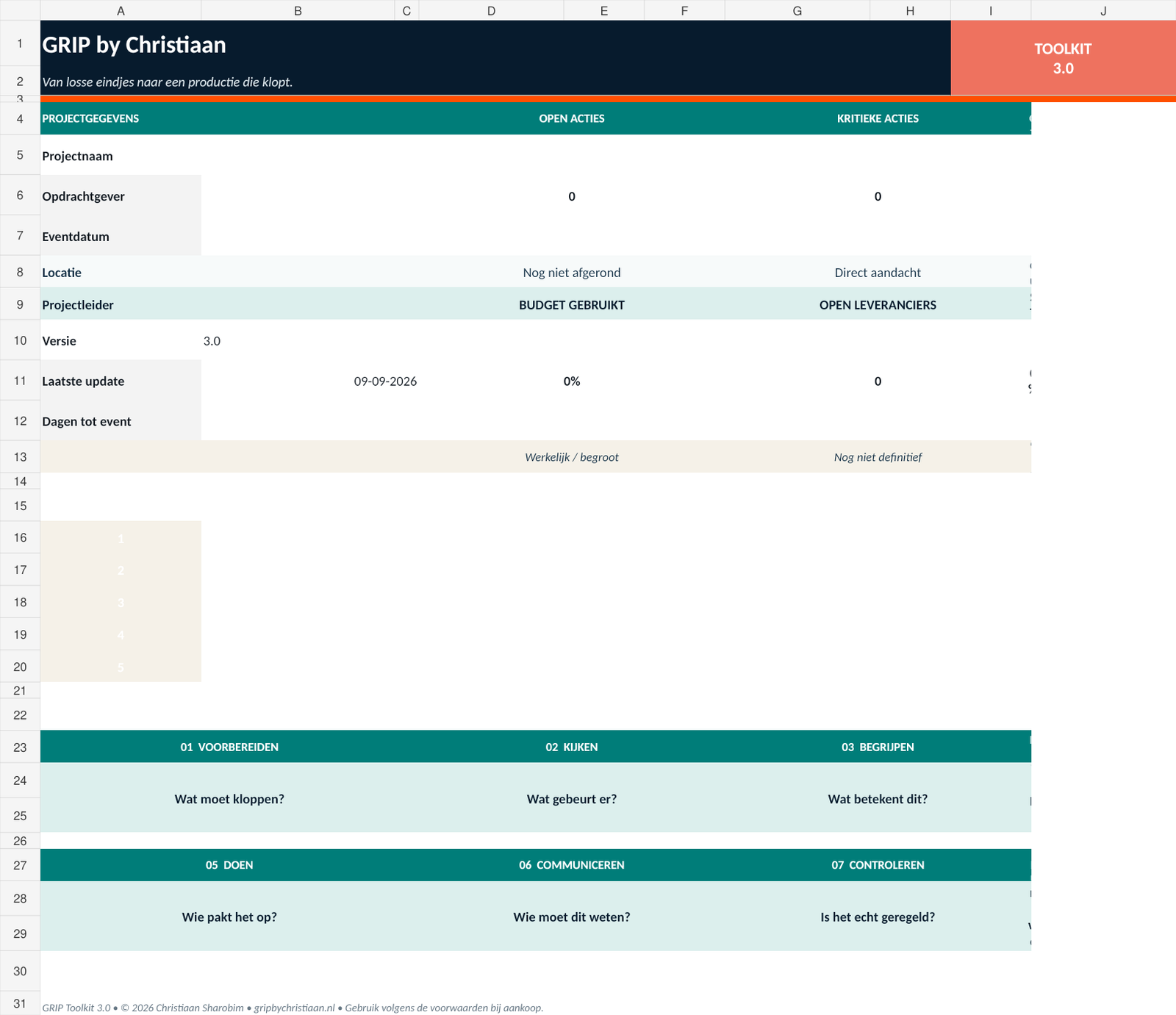
Task: Click the OPEN LEVERANCIERS header
Action: point(878,305)
